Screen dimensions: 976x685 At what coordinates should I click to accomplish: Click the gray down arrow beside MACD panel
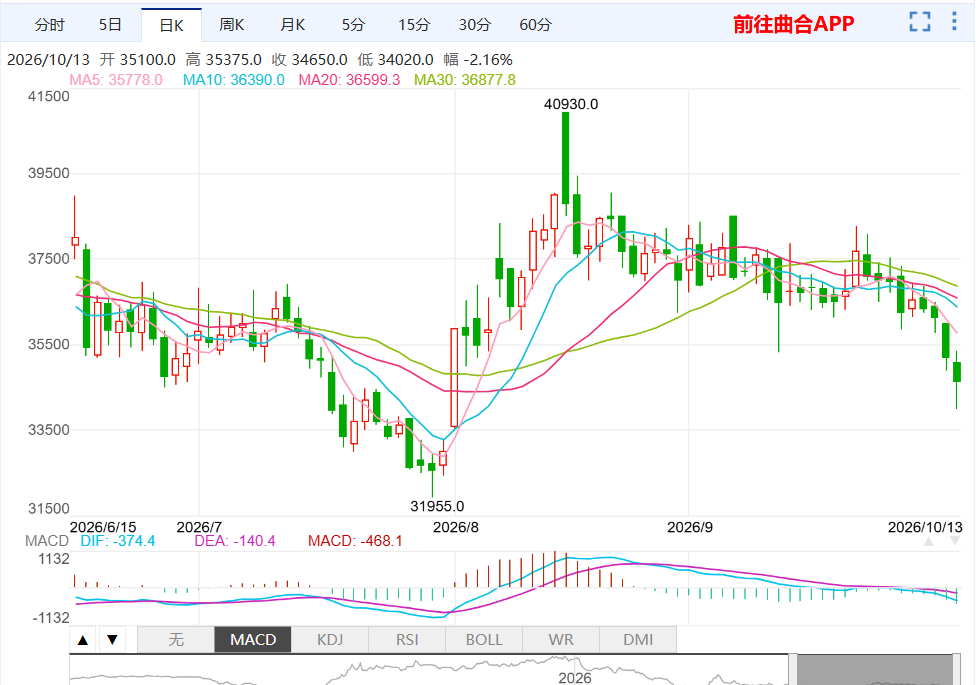pyautogui.click(x=955, y=541)
